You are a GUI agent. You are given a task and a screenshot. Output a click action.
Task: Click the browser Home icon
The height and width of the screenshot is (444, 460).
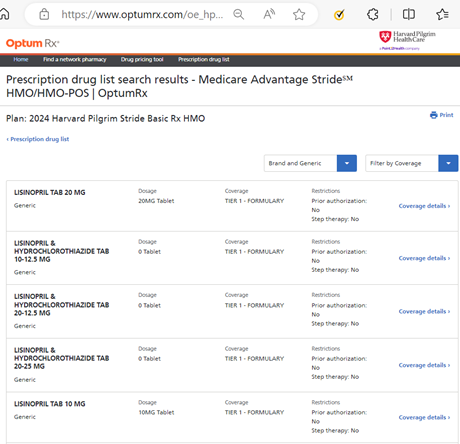click(4, 14)
